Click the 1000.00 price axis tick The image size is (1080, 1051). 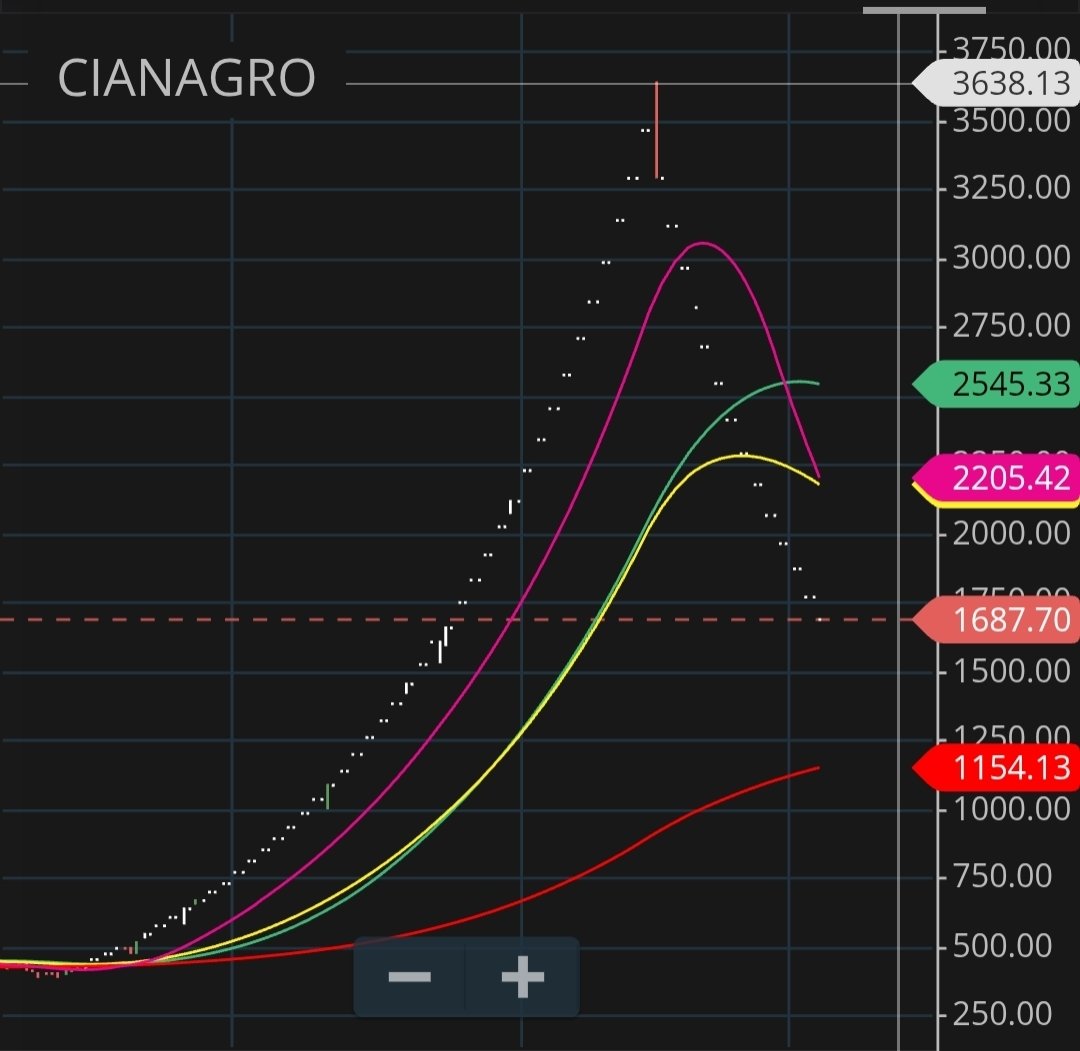(x=1011, y=809)
